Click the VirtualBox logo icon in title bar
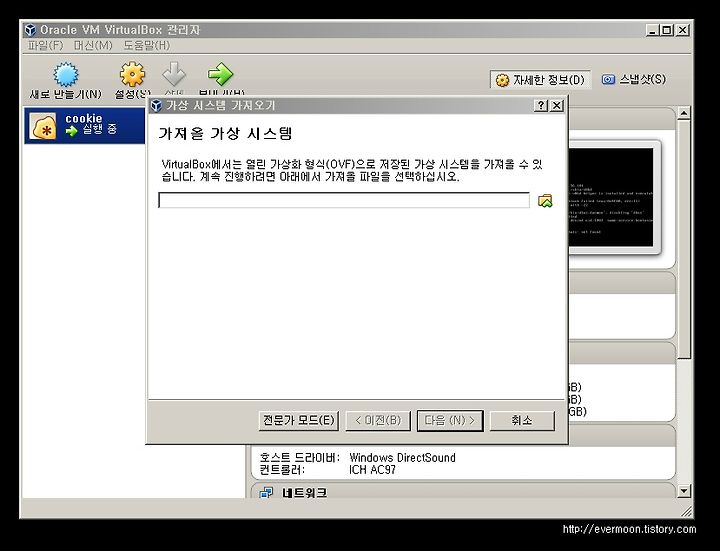The width and height of the screenshot is (720, 551). point(30,30)
